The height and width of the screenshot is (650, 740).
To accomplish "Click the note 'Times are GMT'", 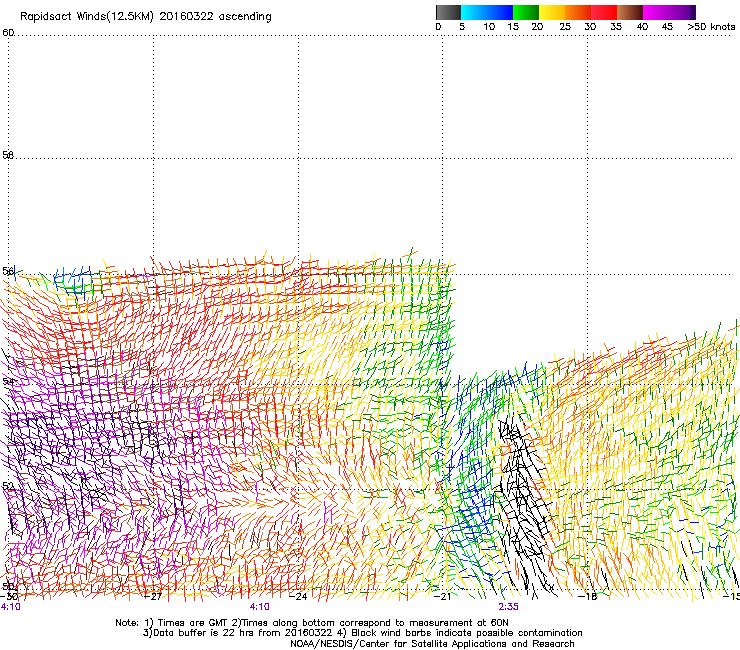I will pos(192,623).
